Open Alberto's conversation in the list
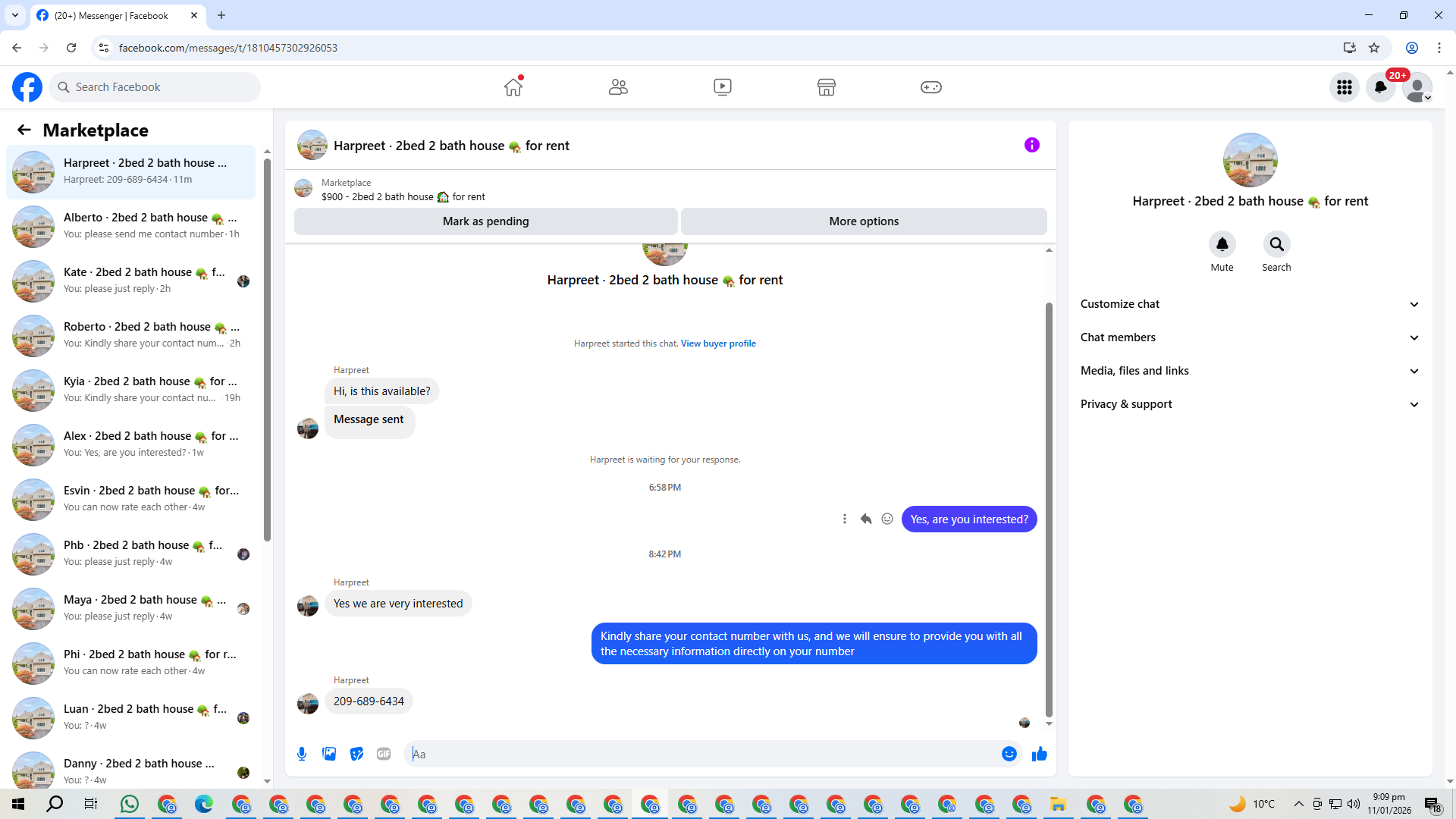This screenshot has height=819, width=1456. (x=131, y=227)
